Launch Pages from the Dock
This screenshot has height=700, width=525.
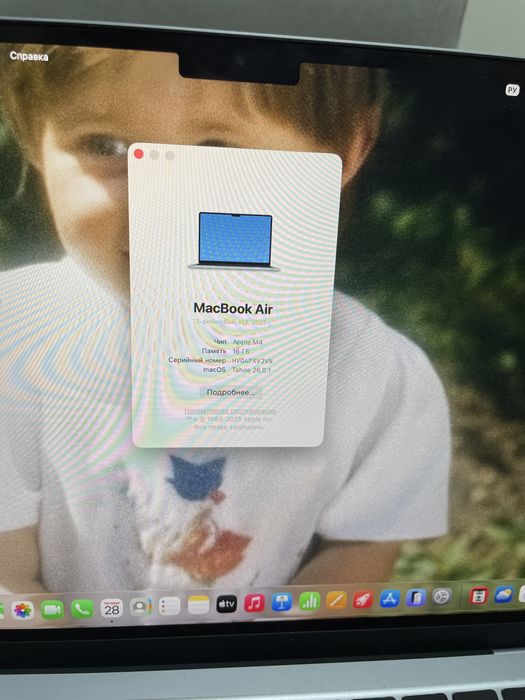tap(336, 600)
